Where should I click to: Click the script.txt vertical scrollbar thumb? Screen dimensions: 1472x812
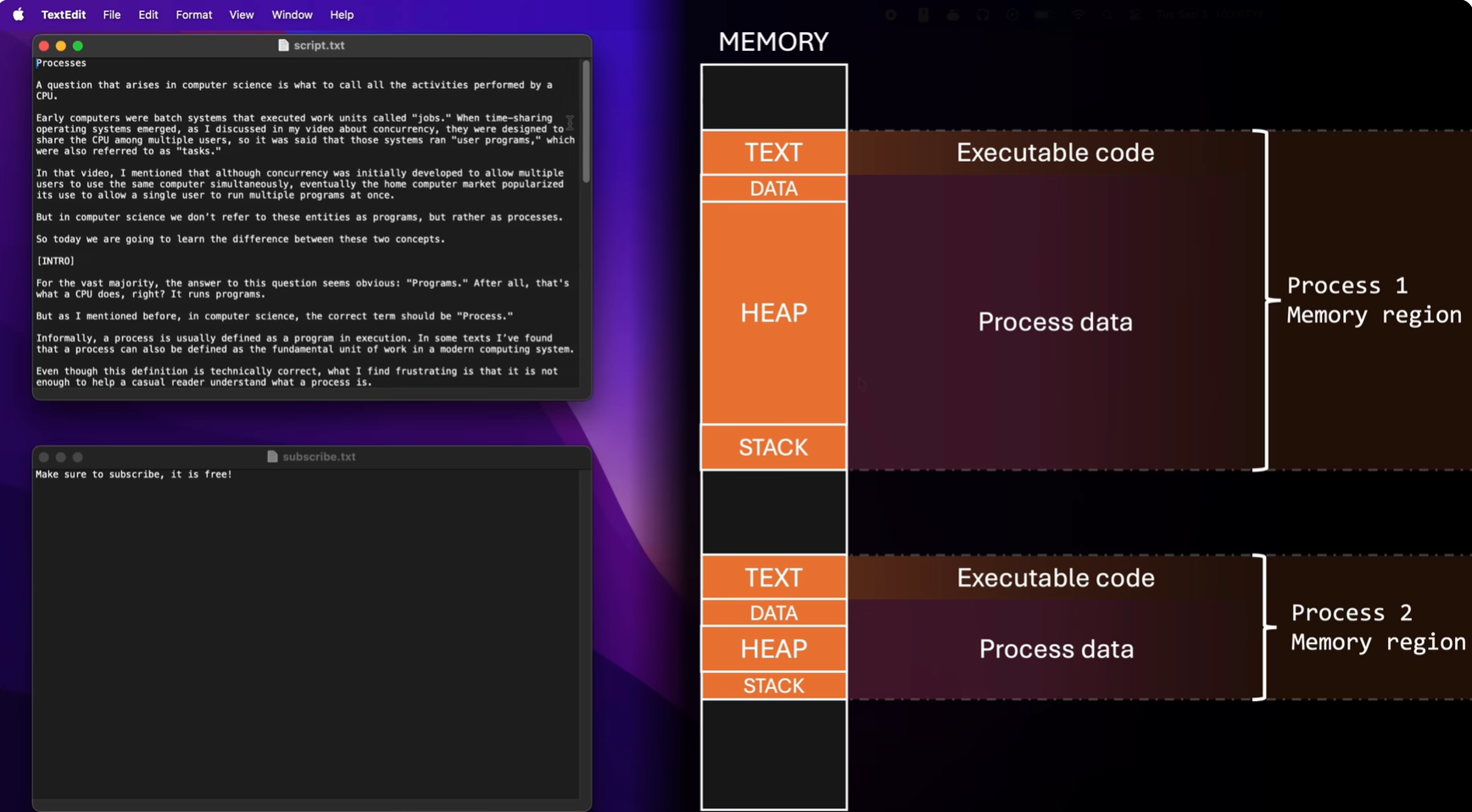coord(585,120)
